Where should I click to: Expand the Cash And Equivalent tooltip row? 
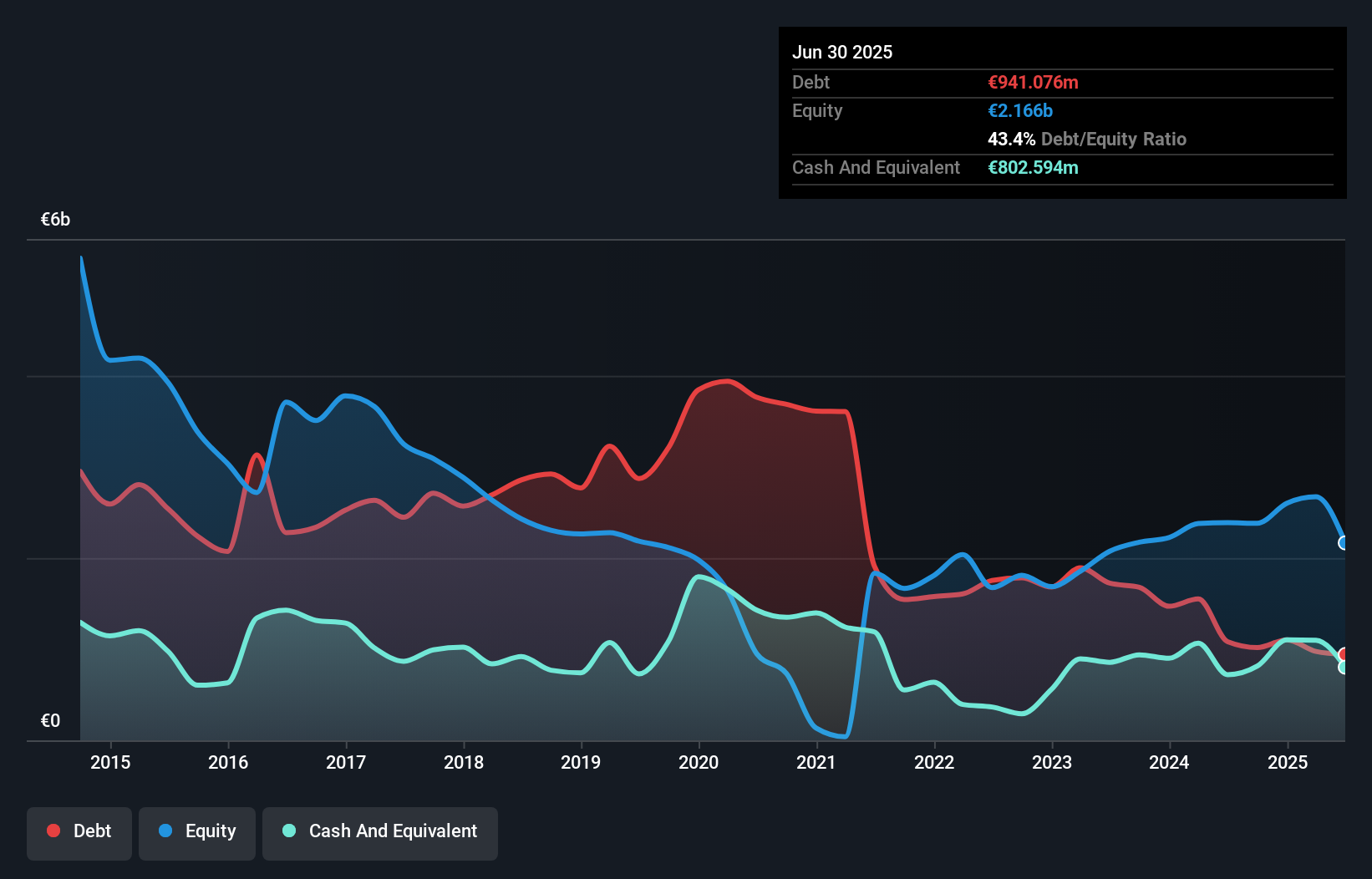click(x=875, y=167)
